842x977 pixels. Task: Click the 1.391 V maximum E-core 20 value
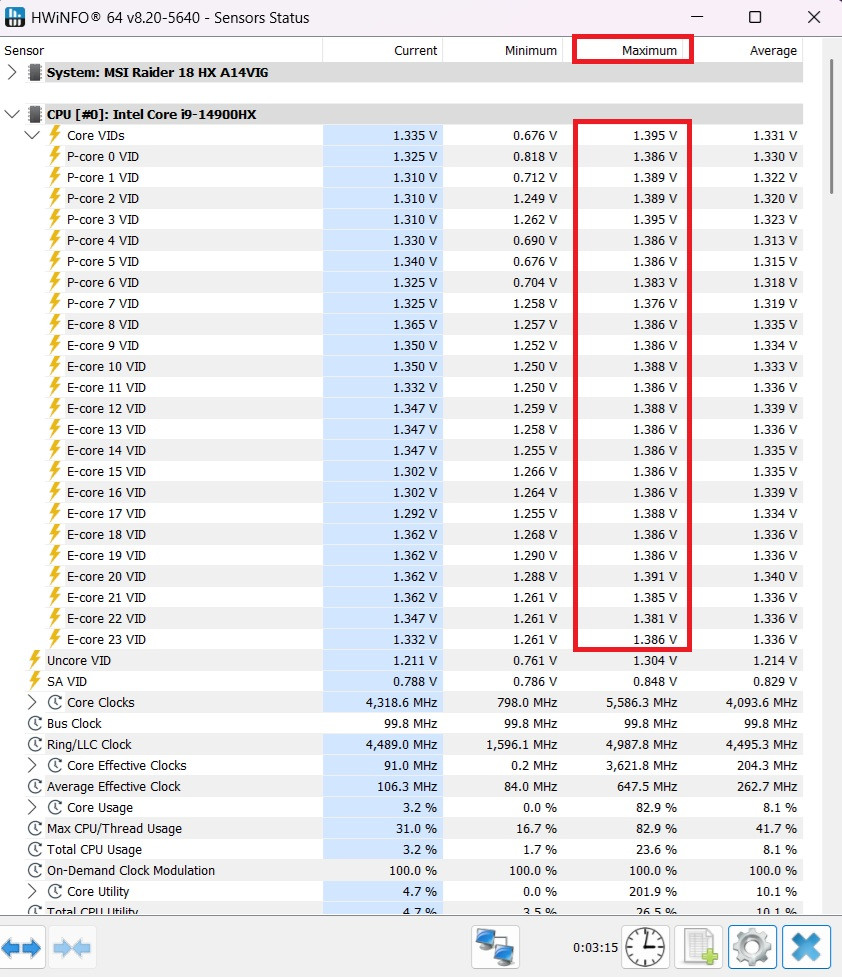[654, 576]
